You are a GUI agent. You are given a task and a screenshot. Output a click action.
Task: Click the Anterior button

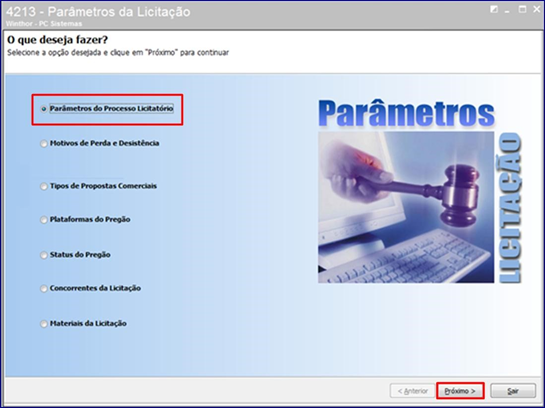tap(412, 391)
